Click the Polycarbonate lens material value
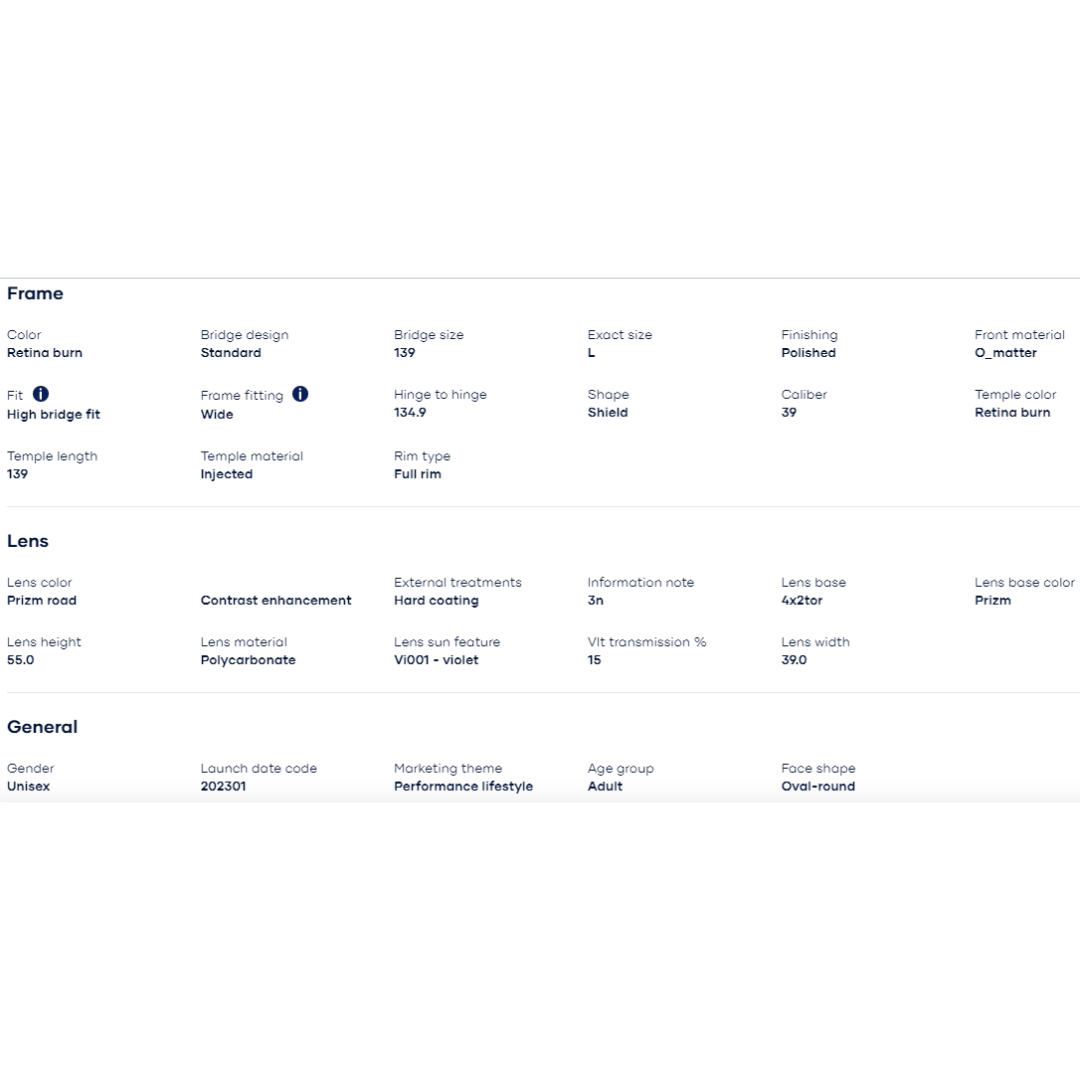The width and height of the screenshot is (1080, 1080). coord(248,660)
